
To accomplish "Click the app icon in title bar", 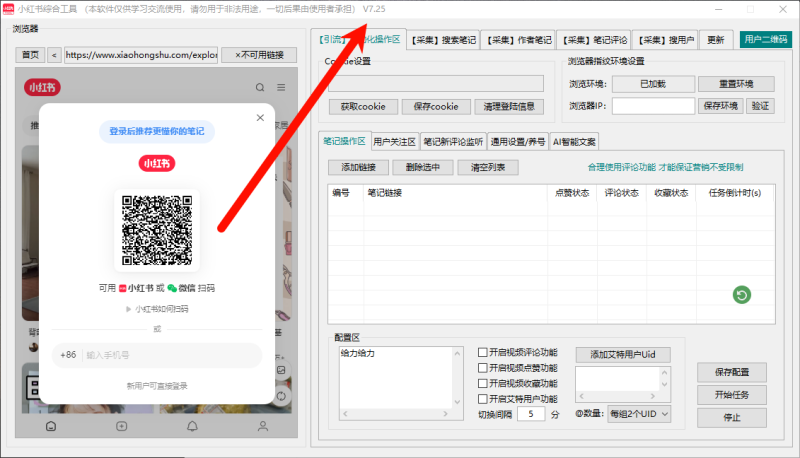I will click(x=8, y=9).
